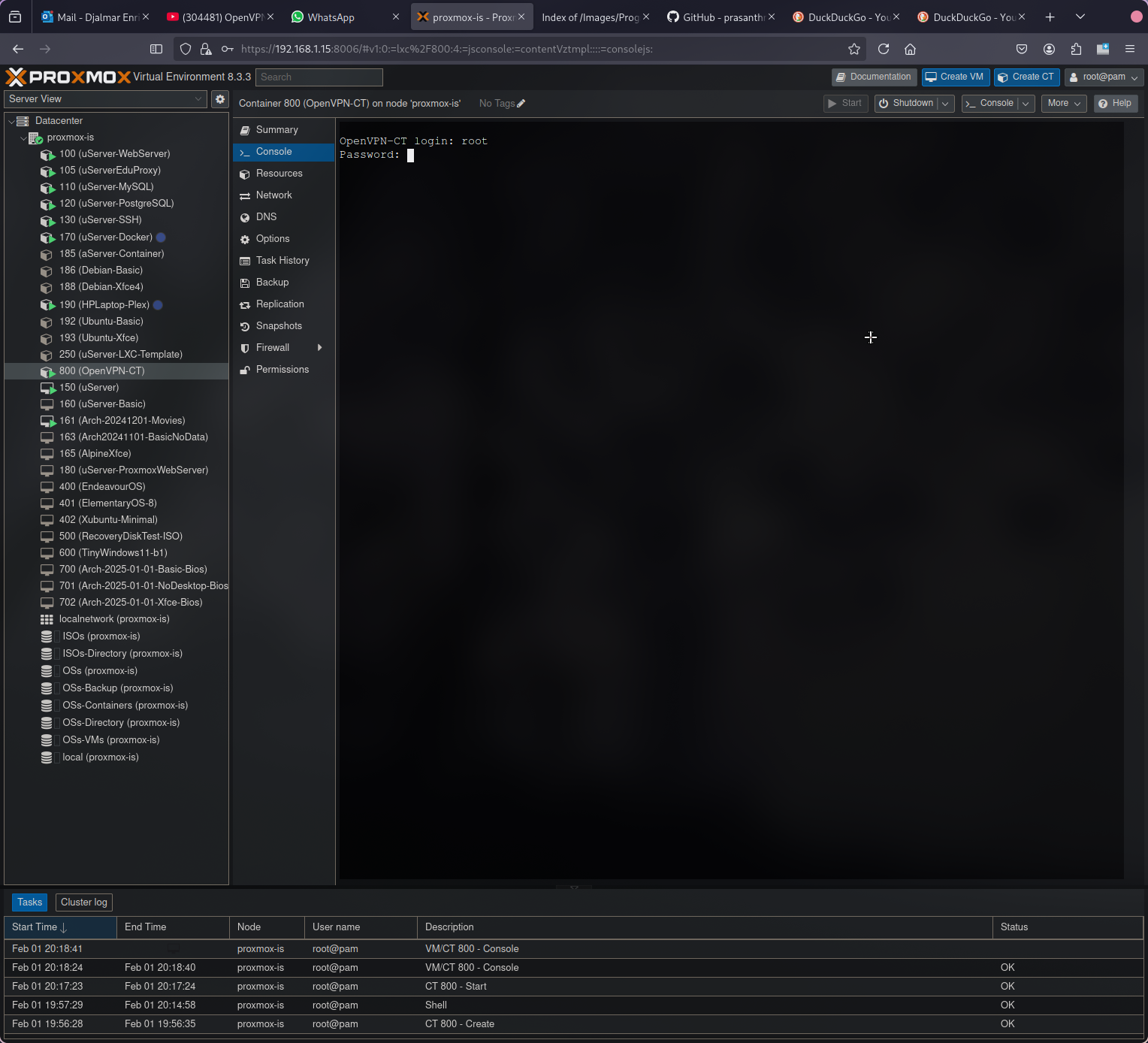Viewport: 1148px width, 1043px height.
Task: Click the Create VM button
Action: (x=954, y=77)
